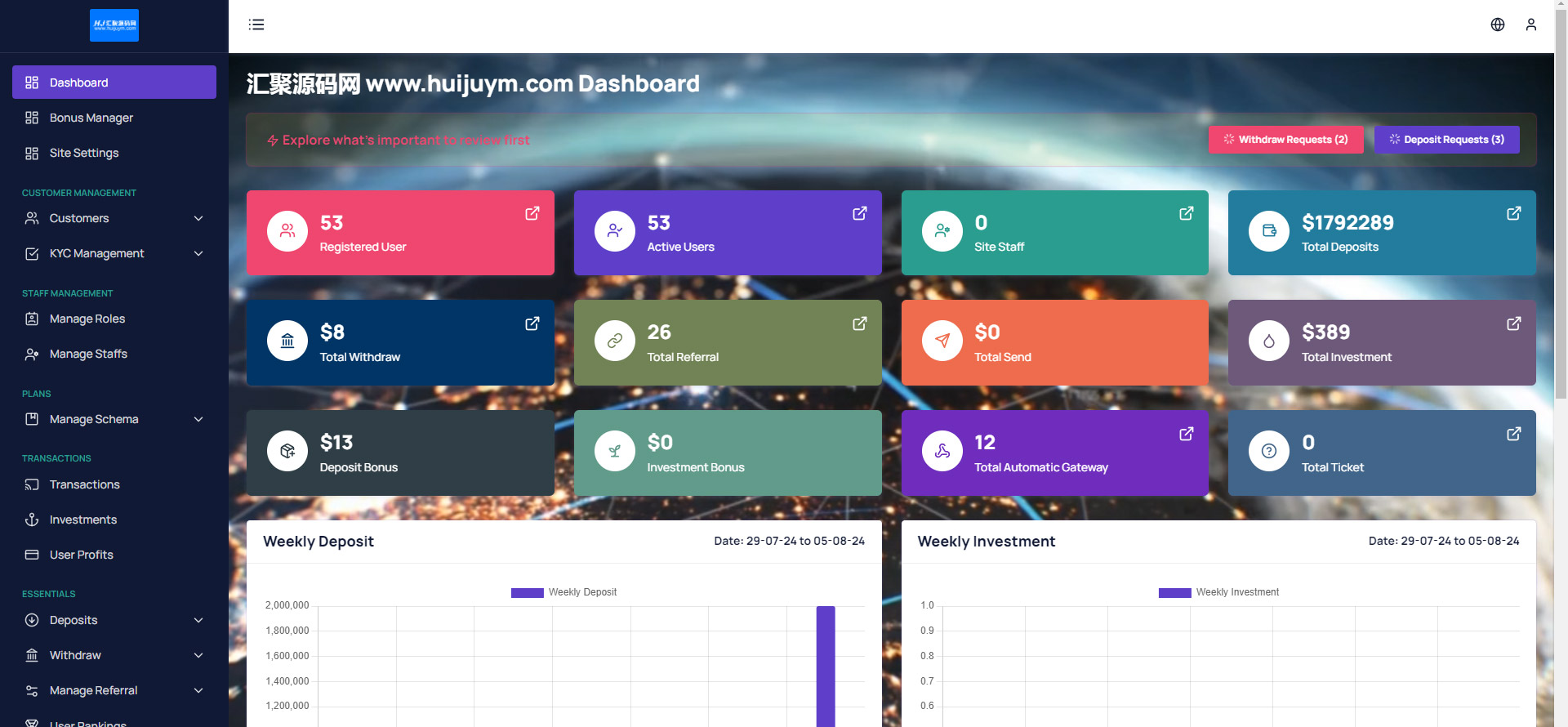Click Deposit Requests (3) button
The height and width of the screenshot is (727, 1568).
1446,140
